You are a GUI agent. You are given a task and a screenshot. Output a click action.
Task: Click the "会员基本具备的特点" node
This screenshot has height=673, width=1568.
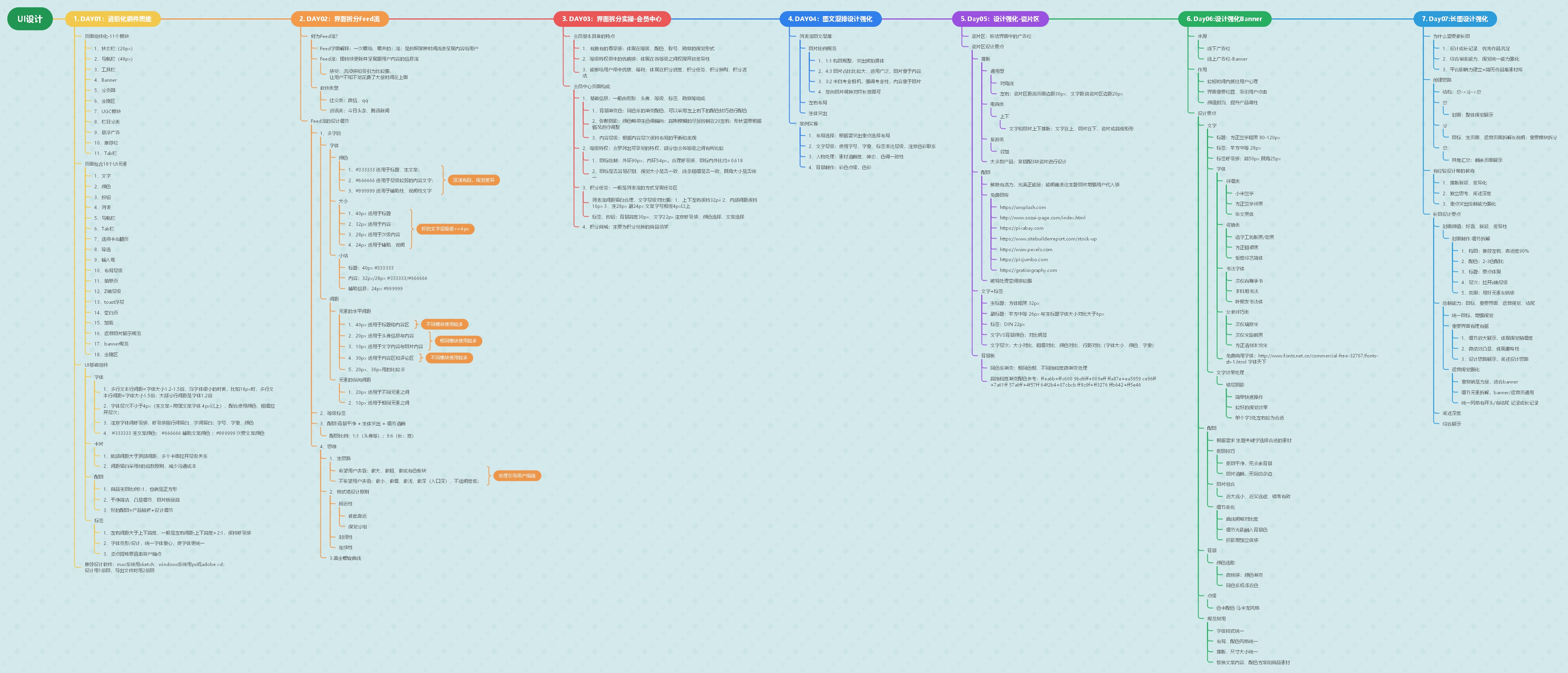tap(593, 36)
